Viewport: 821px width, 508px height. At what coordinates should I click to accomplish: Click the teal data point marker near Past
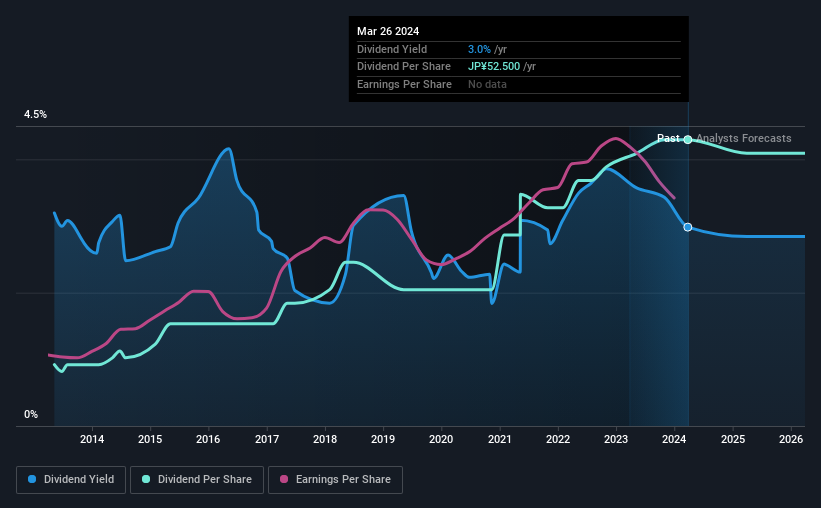(x=688, y=139)
